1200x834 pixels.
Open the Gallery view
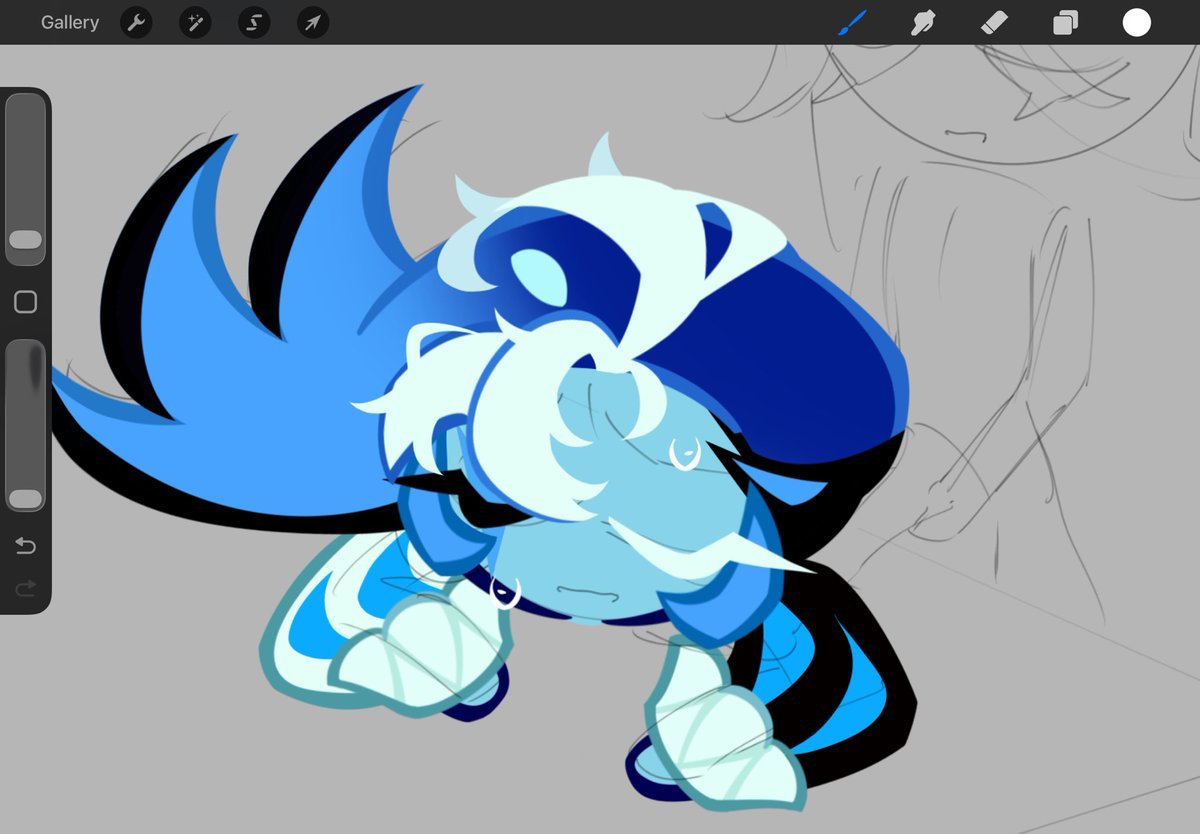coord(70,22)
